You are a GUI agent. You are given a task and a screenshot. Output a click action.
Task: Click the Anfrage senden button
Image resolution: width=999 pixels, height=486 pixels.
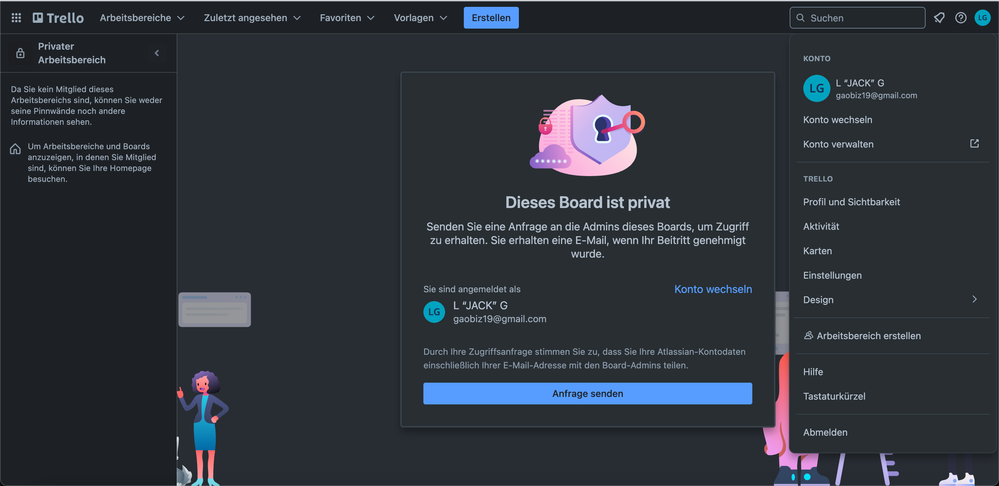(x=587, y=394)
